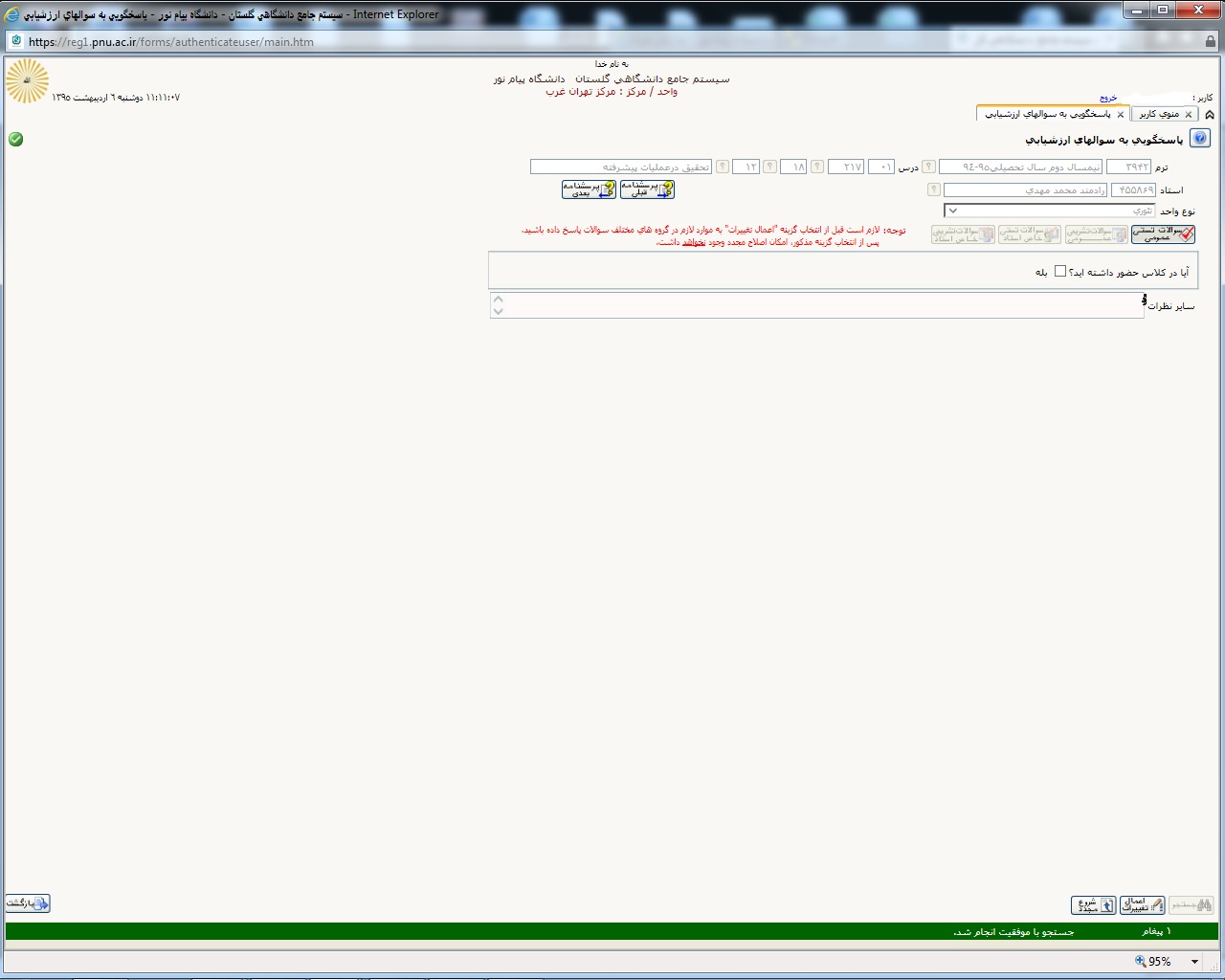The height and width of the screenshot is (980, 1225).
Task: Open the zoom level 95% dropdown arrow
Action: coord(1194,961)
